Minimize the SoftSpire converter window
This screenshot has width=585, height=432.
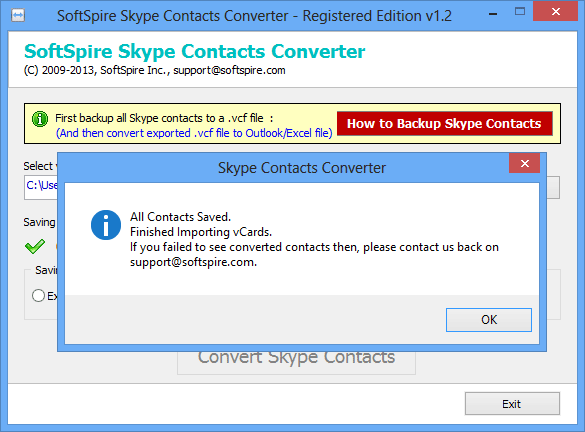click(493, 14)
